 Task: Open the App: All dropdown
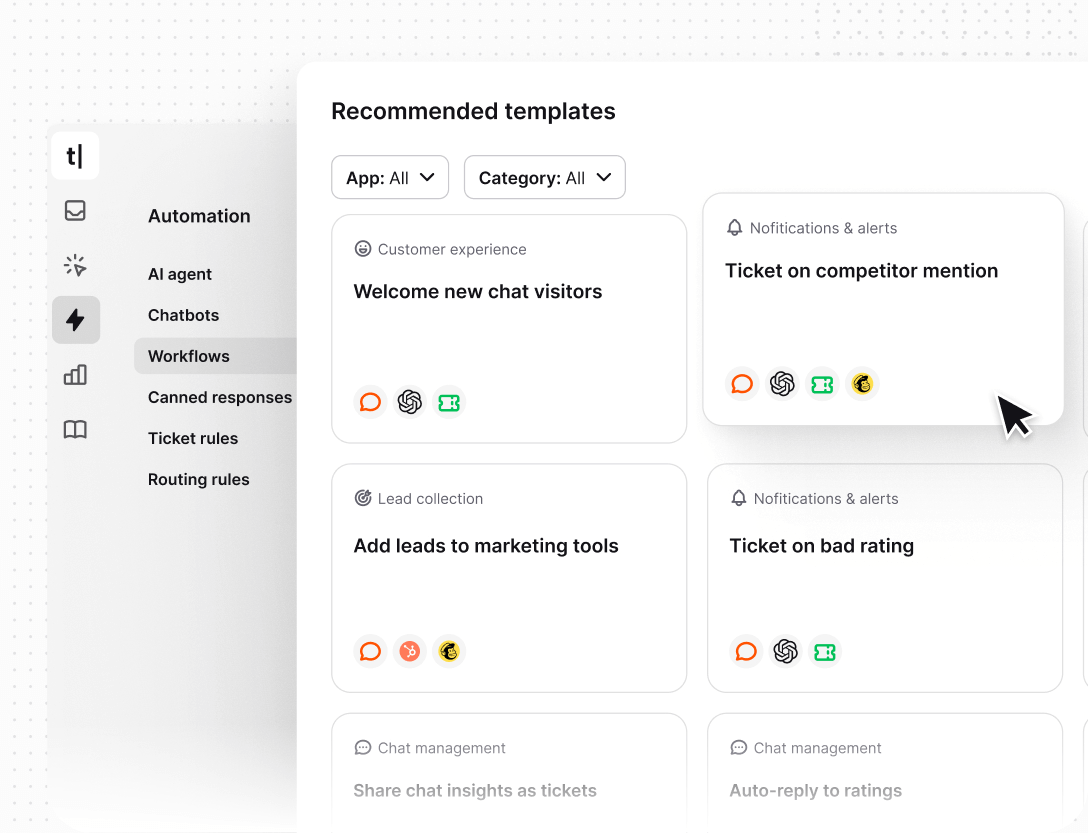pos(390,177)
